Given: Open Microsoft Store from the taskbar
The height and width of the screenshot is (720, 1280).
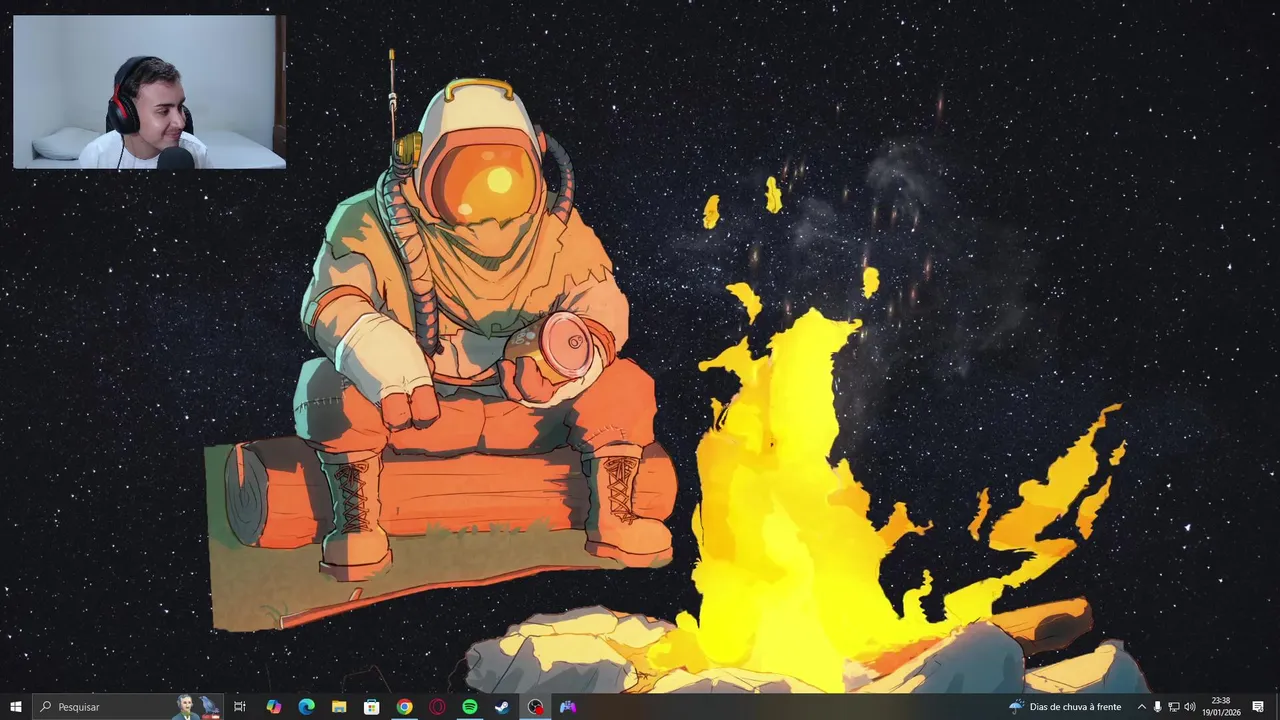Looking at the screenshot, I should tap(371, 707).
